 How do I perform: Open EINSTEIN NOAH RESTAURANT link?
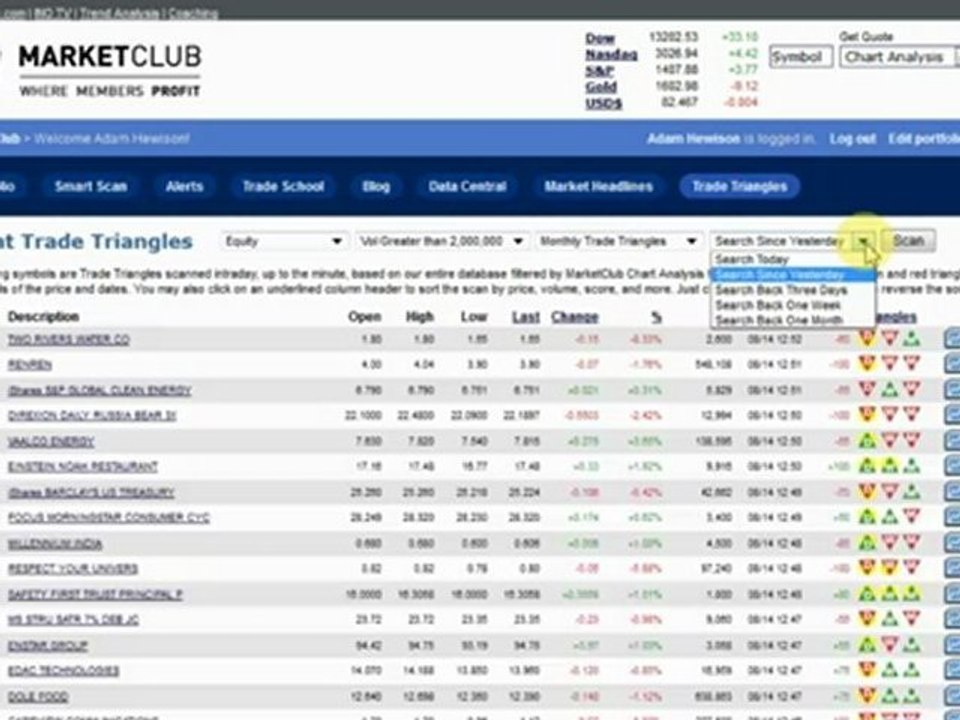[x=83, y=467]
